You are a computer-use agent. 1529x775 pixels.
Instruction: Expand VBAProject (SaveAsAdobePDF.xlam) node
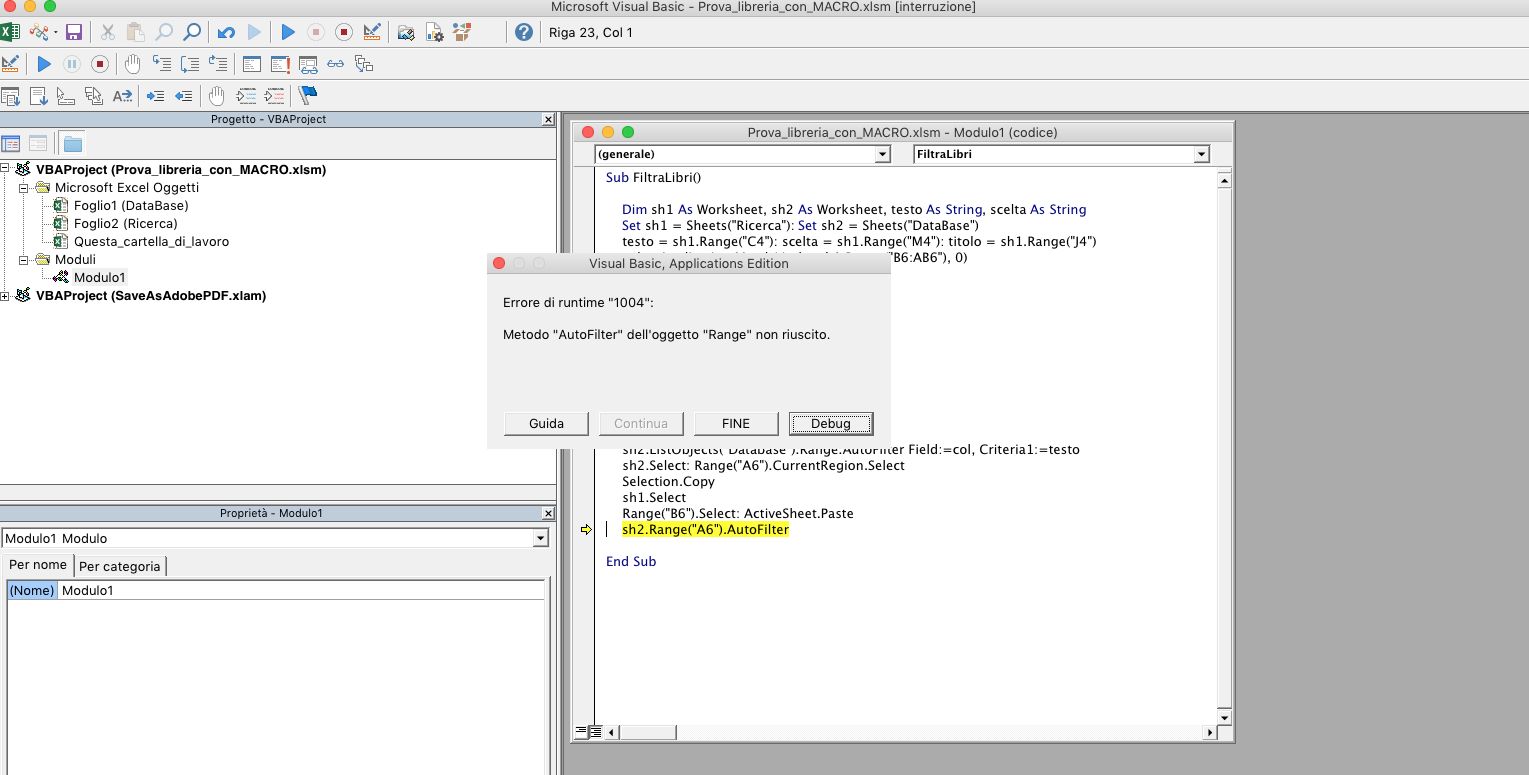point(5,295)
